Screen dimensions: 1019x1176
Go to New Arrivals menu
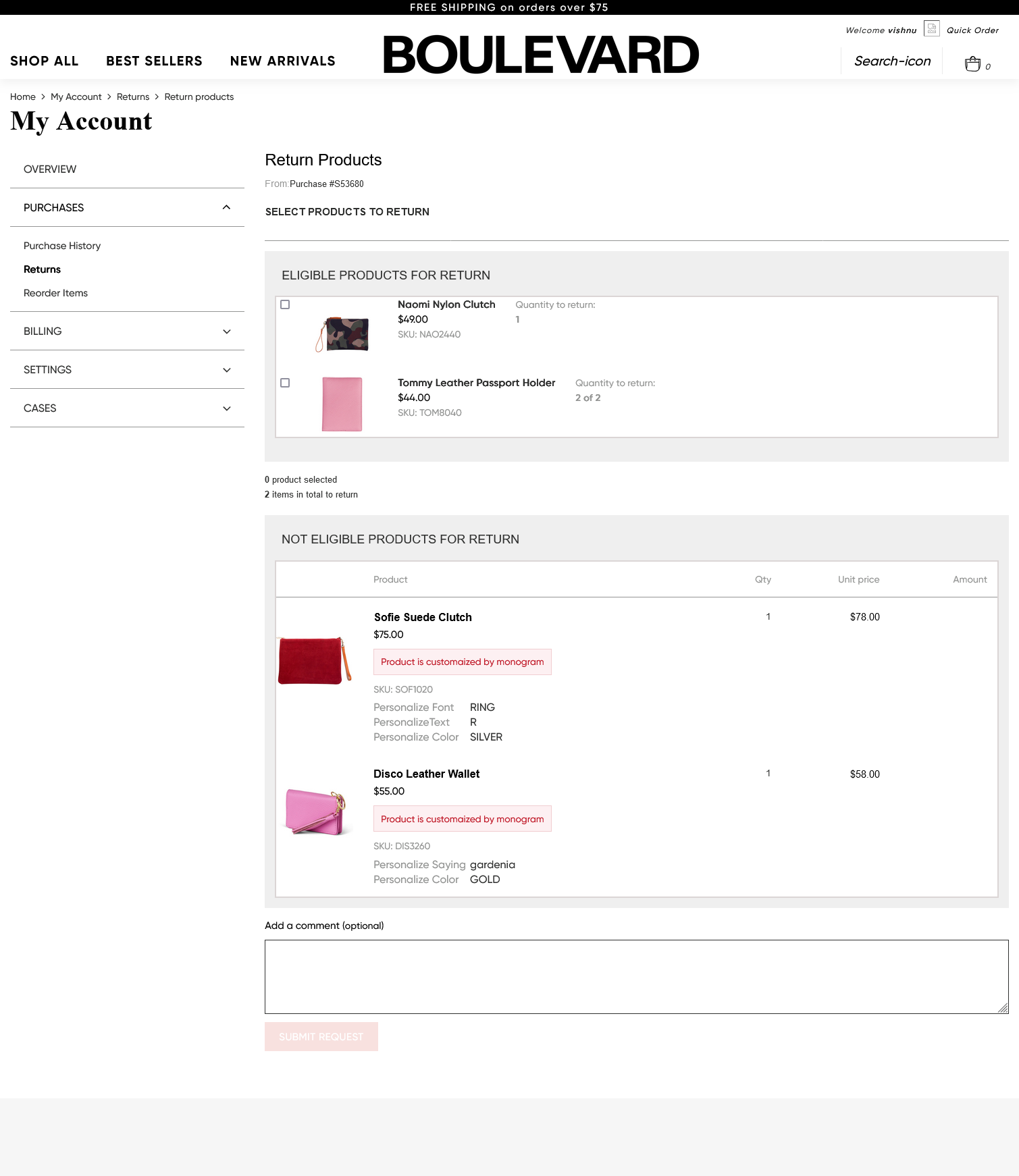282,61
